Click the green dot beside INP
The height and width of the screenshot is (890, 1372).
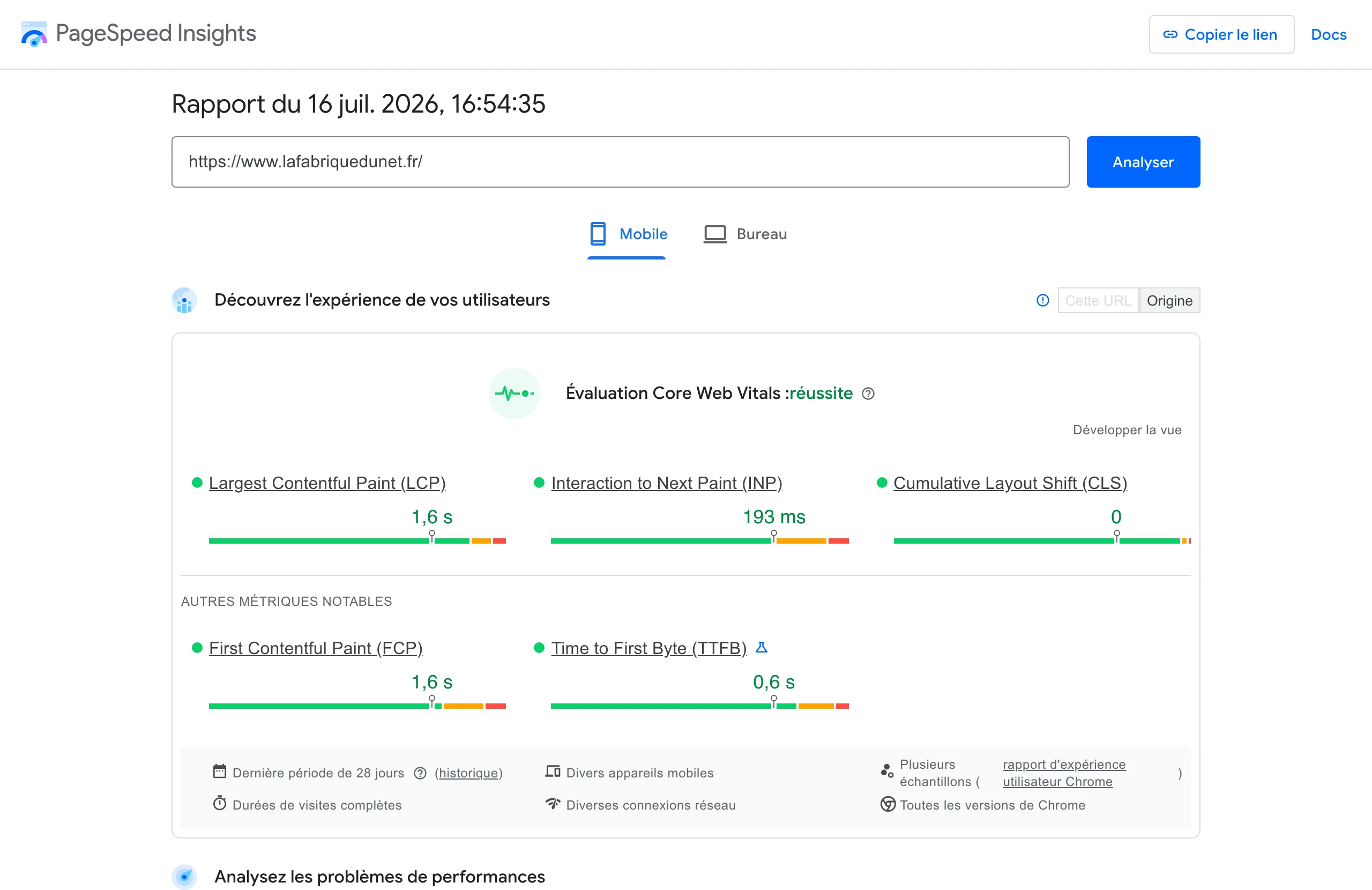[x=539, y=483]
